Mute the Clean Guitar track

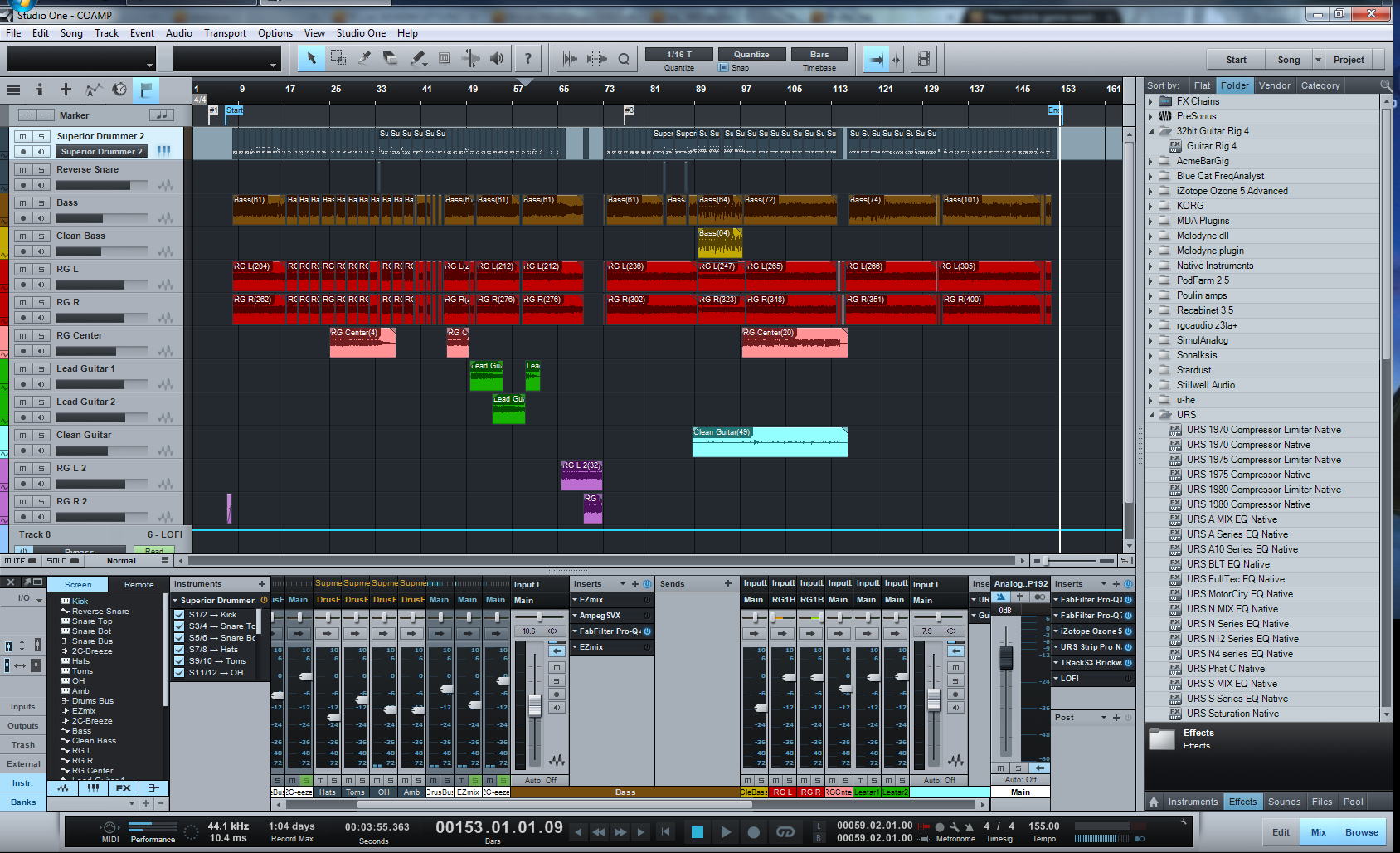(23, 435)
